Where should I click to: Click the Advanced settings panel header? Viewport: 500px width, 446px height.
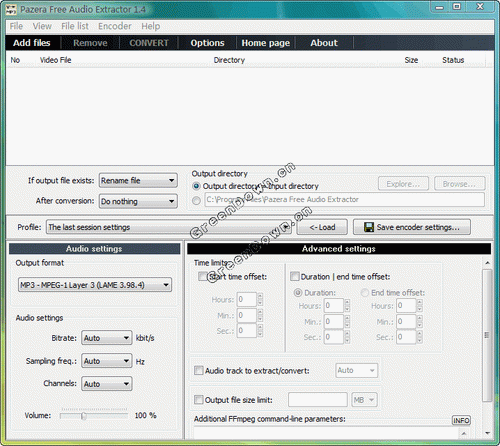coord(339,249)
